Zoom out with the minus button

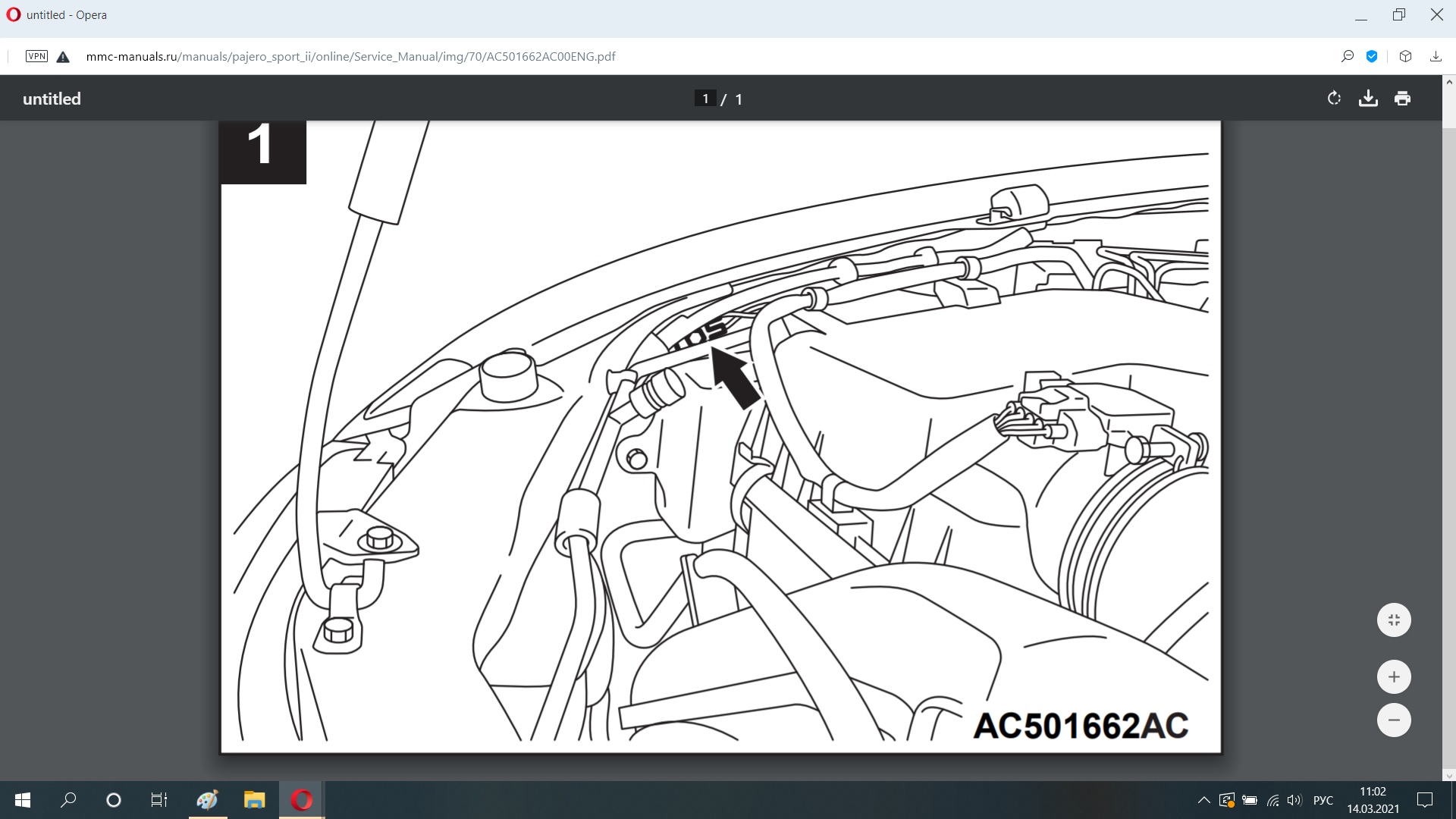[x=1394, y=720]
